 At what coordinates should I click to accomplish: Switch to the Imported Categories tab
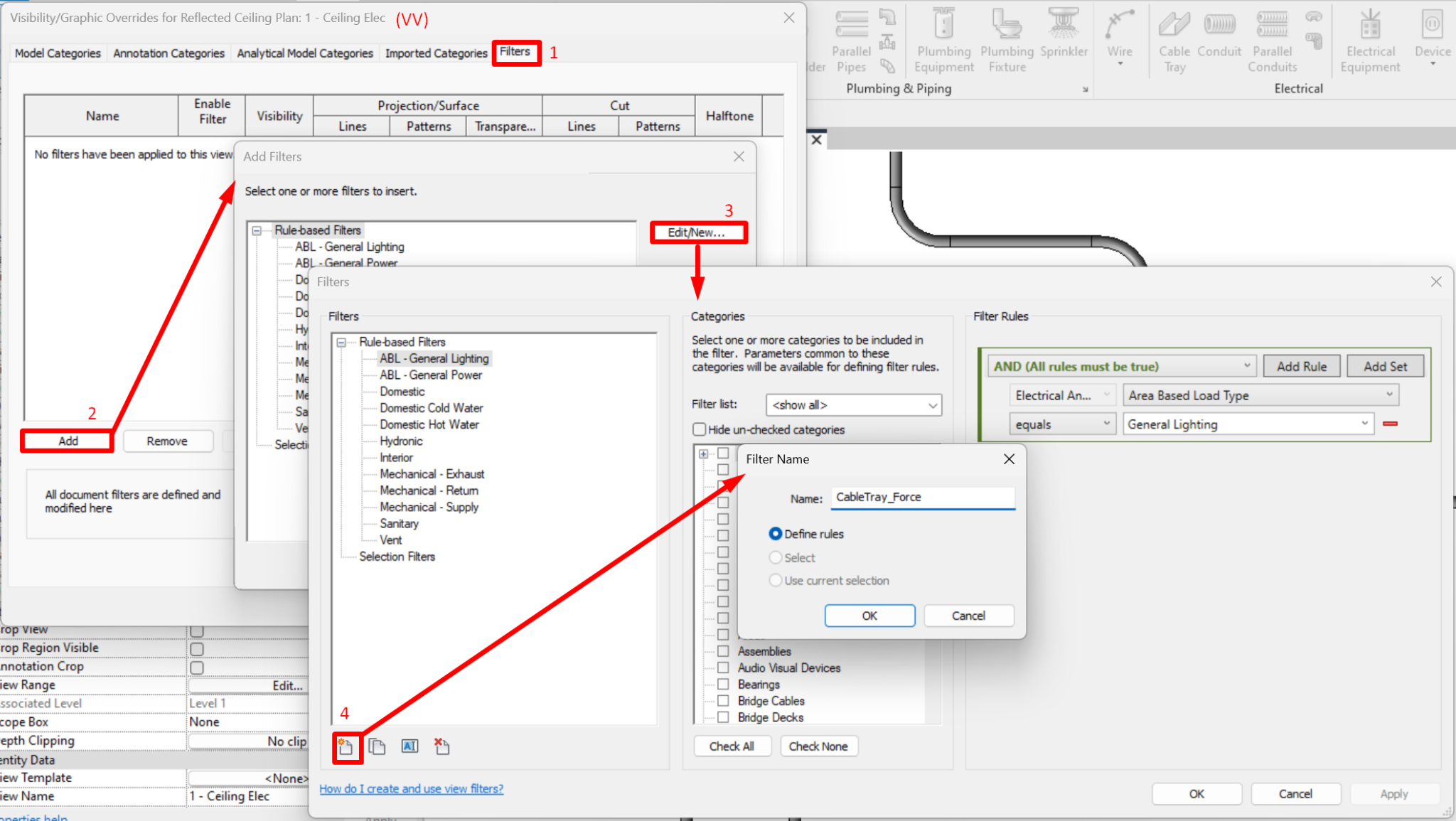436,53
